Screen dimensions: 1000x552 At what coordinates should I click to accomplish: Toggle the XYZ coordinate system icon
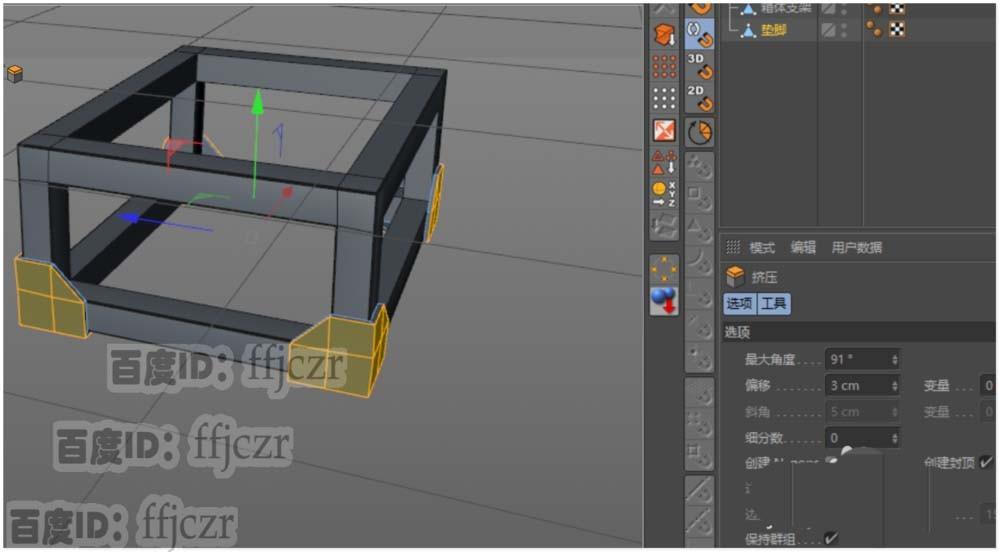pos(664,194)
